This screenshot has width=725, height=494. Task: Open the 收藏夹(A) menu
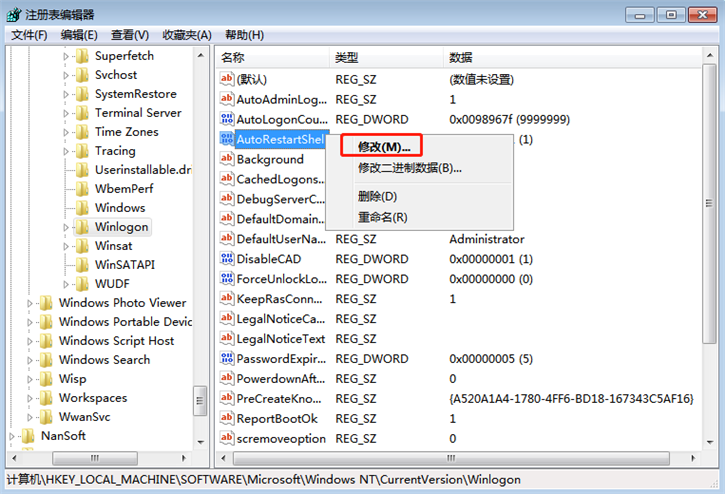click(184, 35)
